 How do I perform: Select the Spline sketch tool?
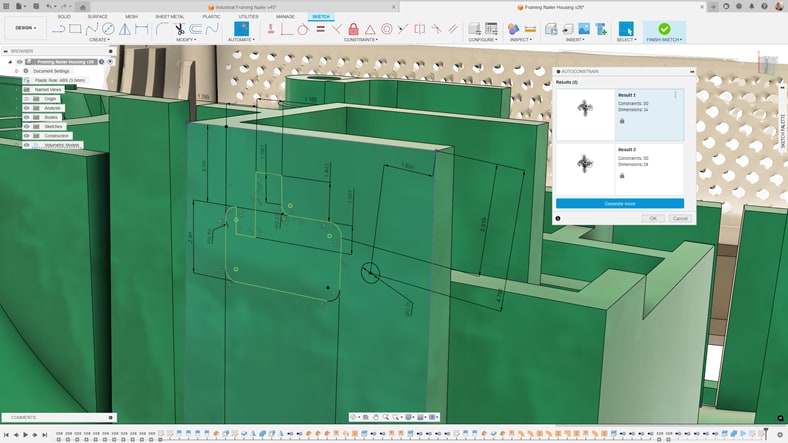91,29
